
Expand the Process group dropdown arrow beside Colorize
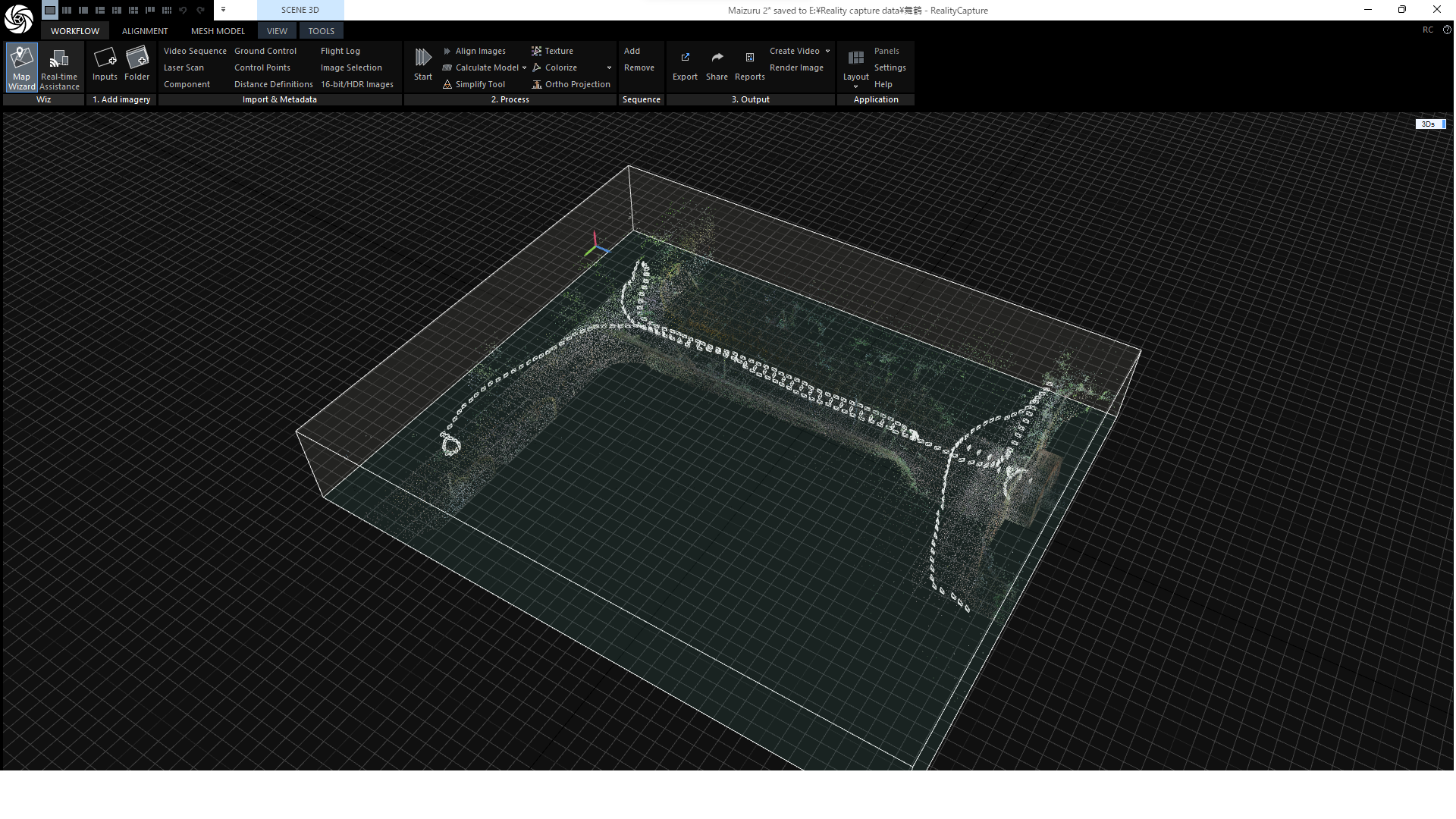(x=609, y=67)
